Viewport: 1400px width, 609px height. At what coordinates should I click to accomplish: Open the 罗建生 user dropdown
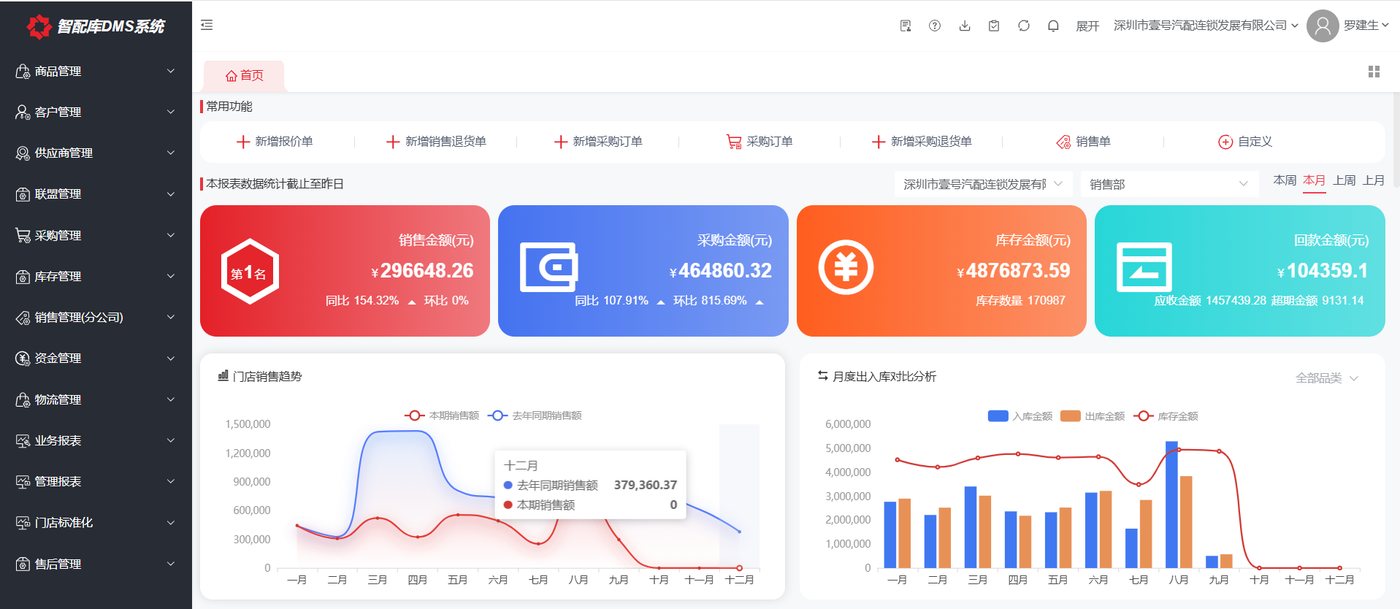1367,26
